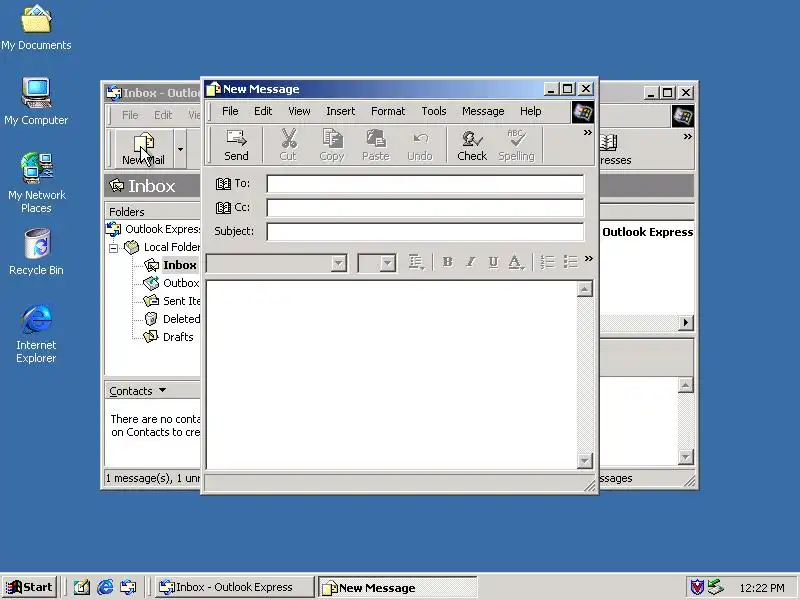Show more New Message toolbar buttons chevron
800x600 pixels.
pos(588,133)
